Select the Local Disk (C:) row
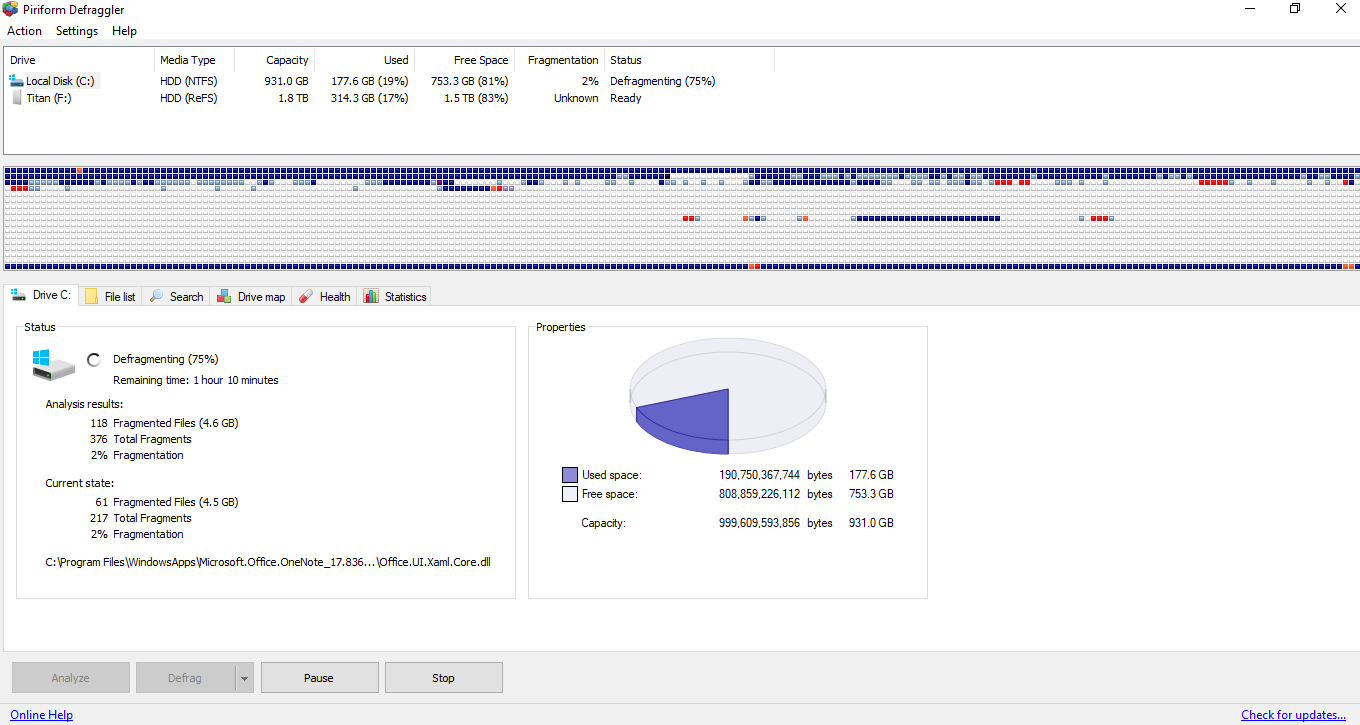This screenshot has height=725, width=1360. click(390, 81)
